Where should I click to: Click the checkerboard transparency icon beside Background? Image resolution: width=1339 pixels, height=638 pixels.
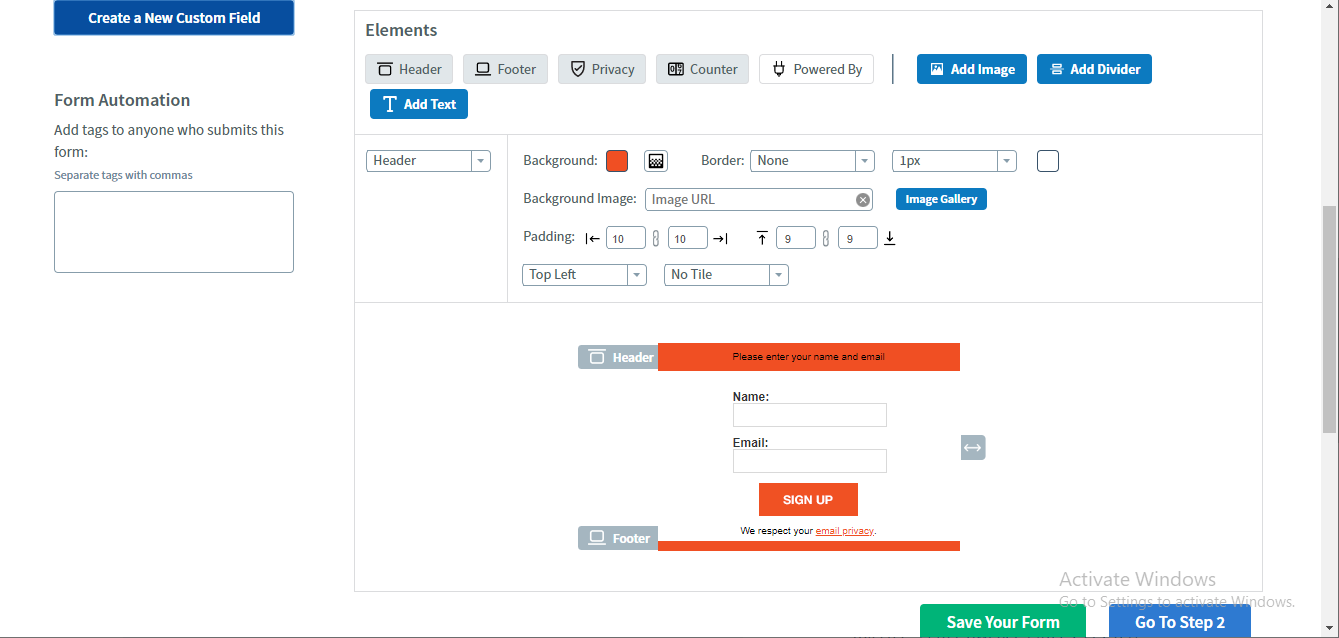[x=655, y=160]
